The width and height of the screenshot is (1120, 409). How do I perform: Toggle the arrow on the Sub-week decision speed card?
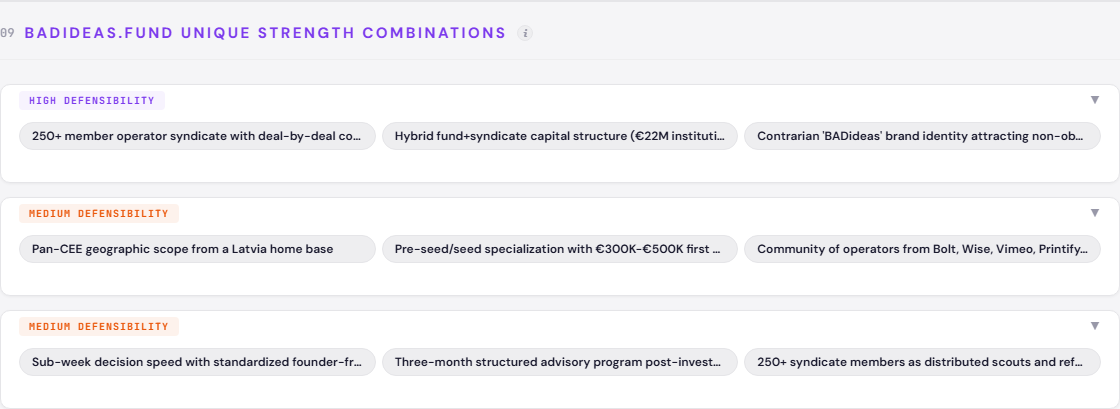pos(1095,326)
